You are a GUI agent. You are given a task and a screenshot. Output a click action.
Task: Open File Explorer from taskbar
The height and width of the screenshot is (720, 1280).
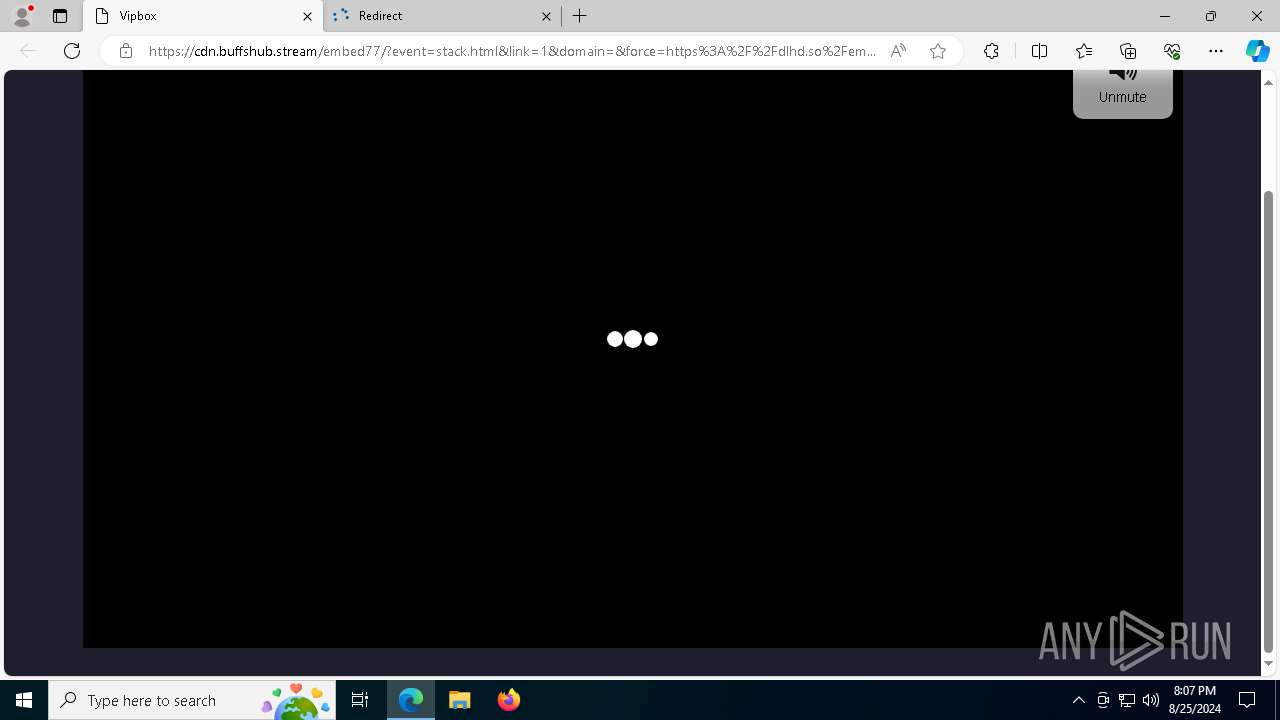[x=460, y=700]
